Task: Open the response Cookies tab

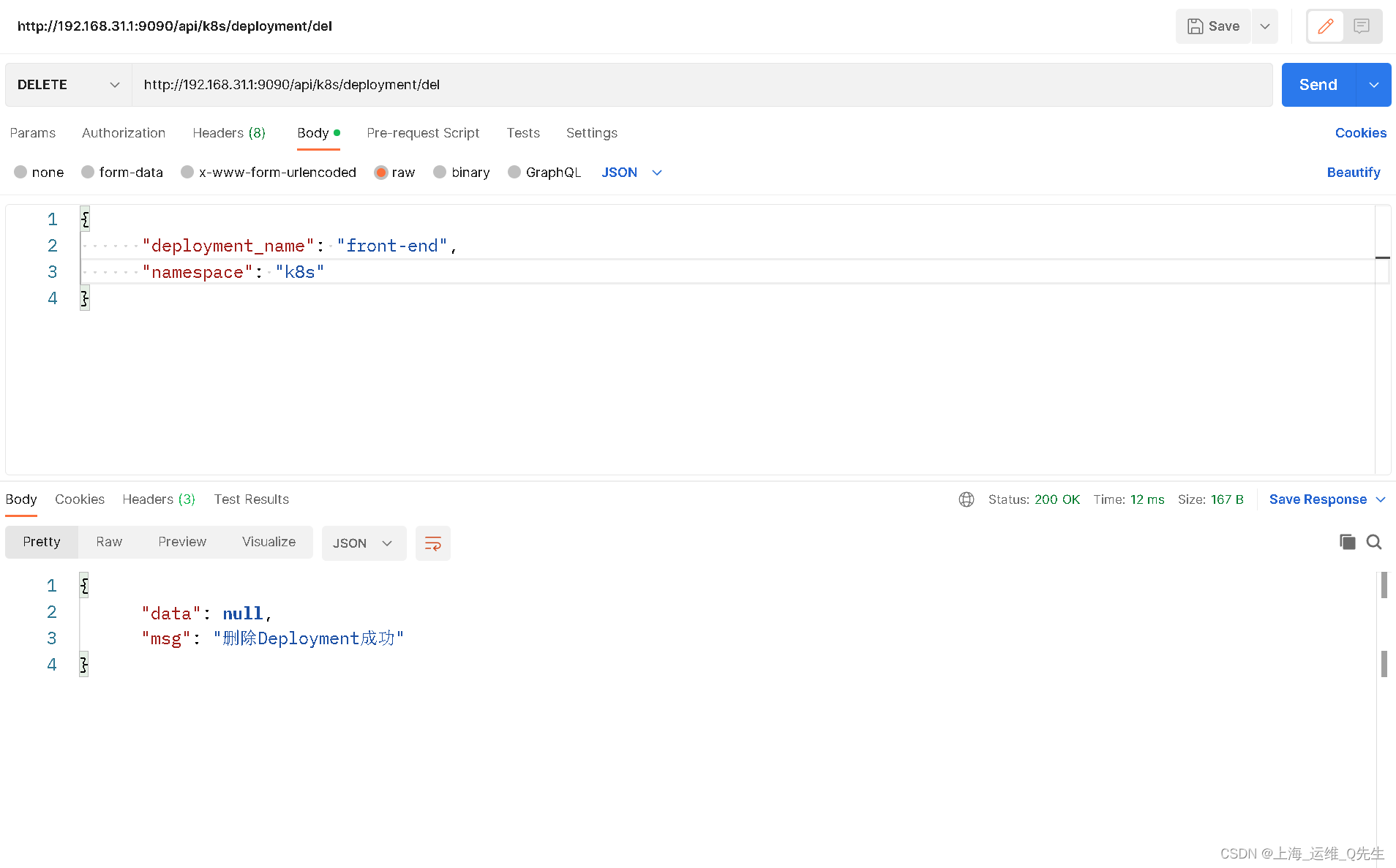Action: coord(80,499)
